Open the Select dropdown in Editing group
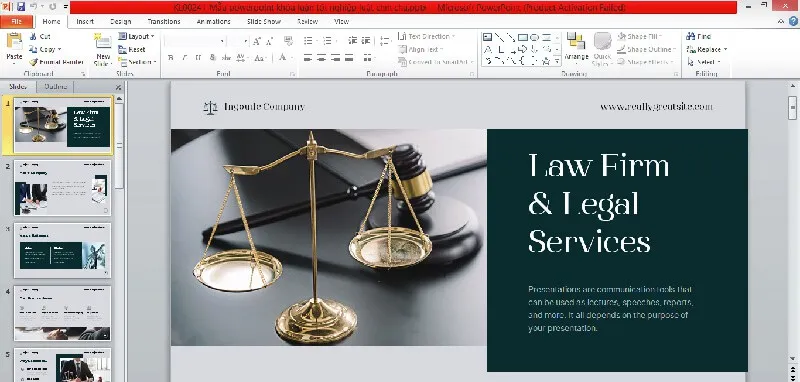 [x=704, y=62]
